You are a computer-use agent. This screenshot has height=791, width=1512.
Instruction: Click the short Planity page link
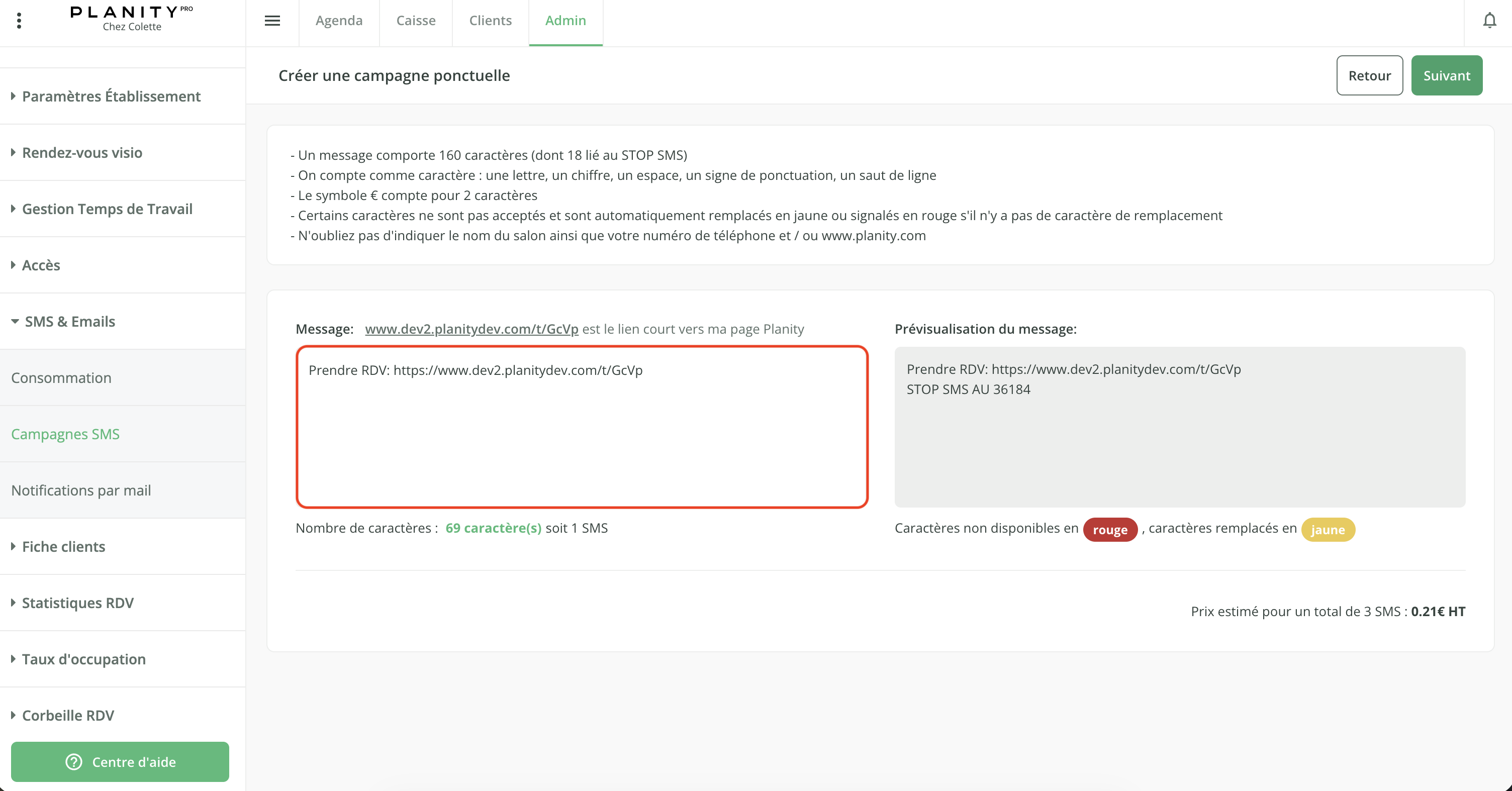click(x=471, y=329)
